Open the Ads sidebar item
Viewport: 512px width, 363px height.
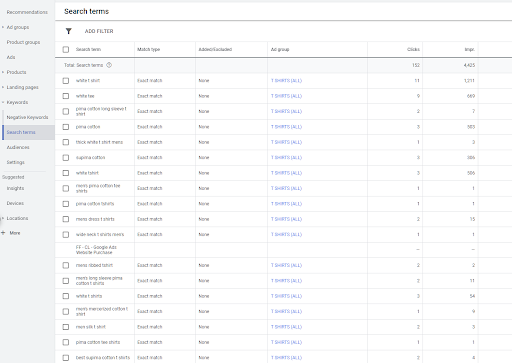point(11,57)
